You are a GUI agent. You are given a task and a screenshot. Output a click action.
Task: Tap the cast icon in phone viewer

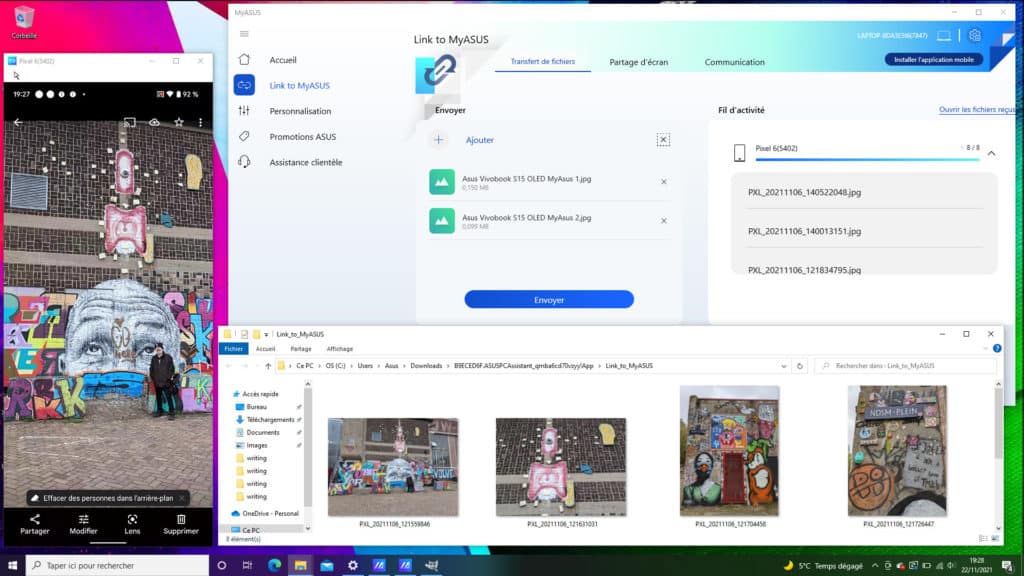(130, 122)
